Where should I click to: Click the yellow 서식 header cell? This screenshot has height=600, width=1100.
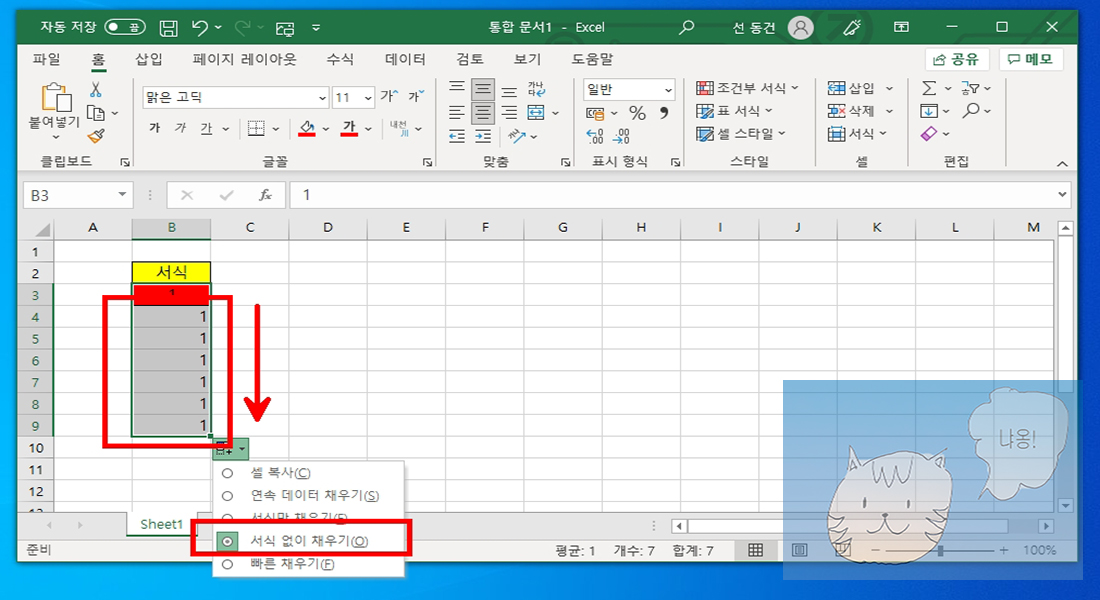point(171,272)
